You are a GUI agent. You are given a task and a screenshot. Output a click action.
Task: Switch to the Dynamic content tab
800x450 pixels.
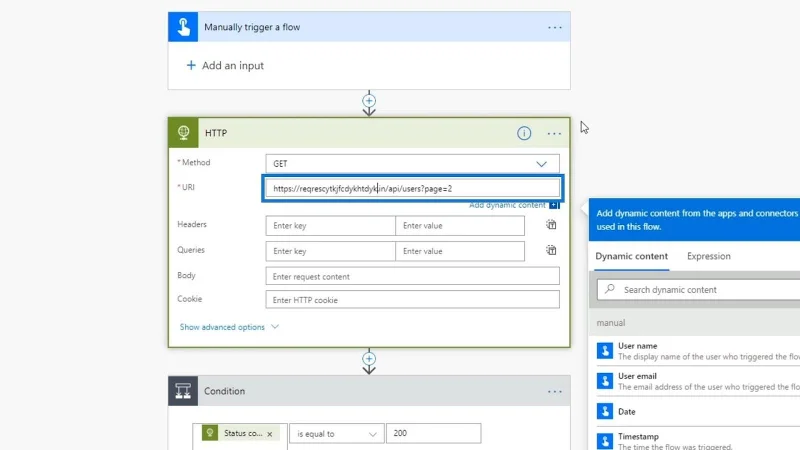tap(631, 256)
